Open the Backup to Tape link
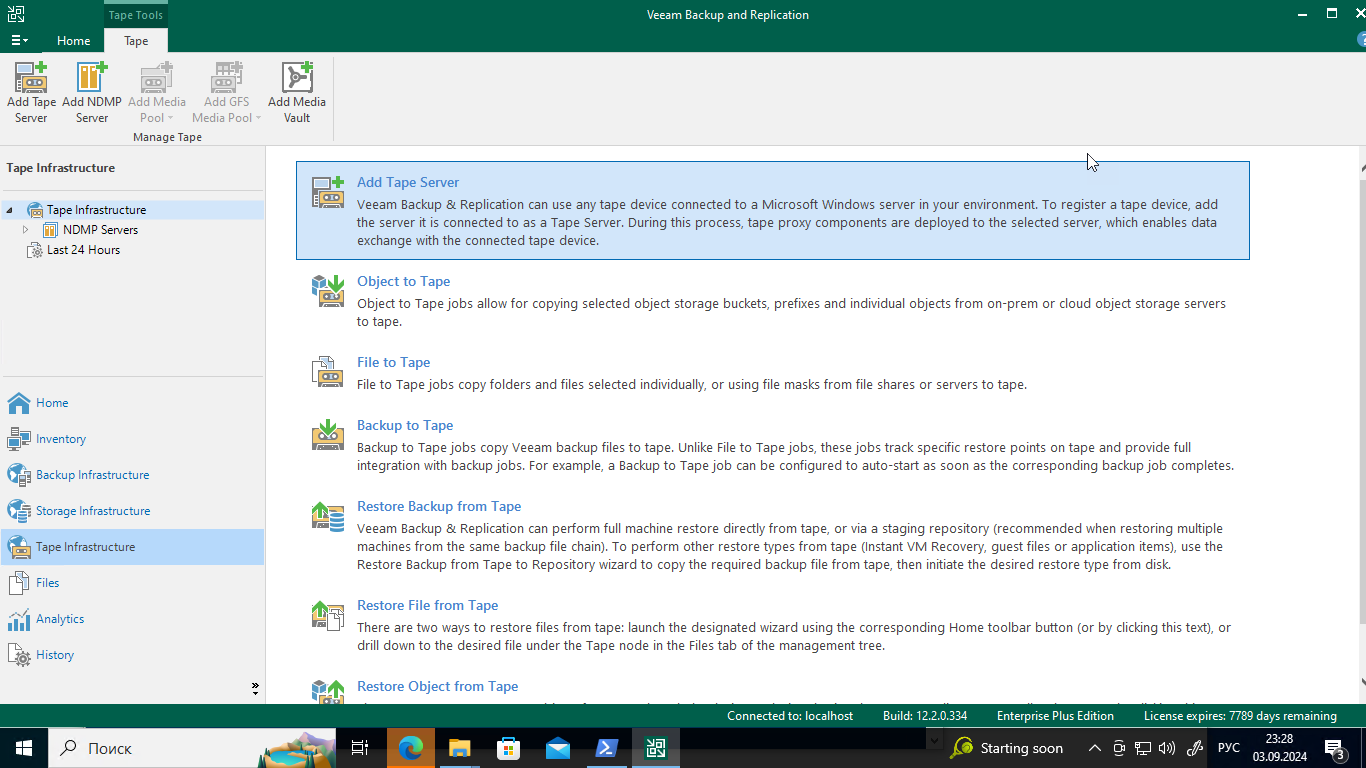This screenshot has height=768, width=1366. coord(405,425)
